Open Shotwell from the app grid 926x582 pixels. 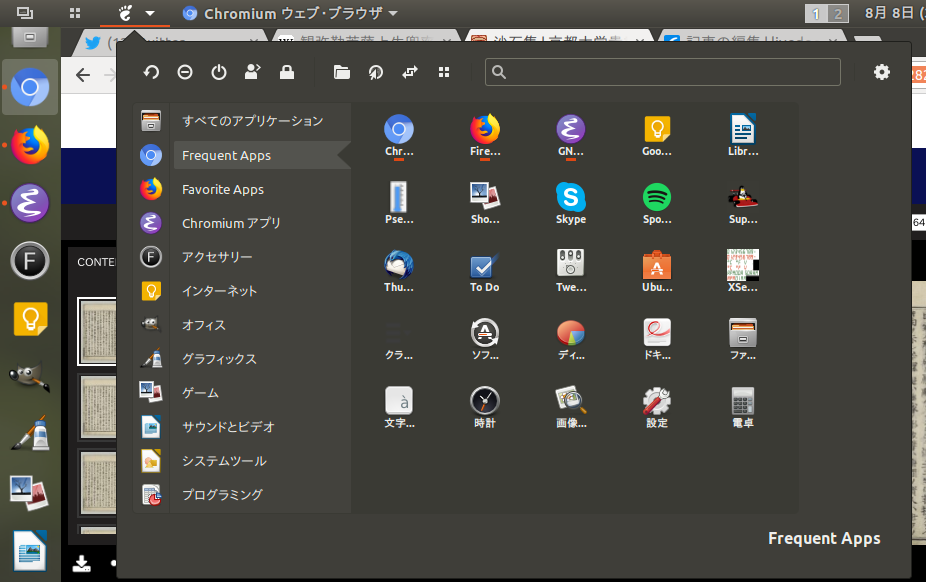pyautogui.click(x=485, y=204)
